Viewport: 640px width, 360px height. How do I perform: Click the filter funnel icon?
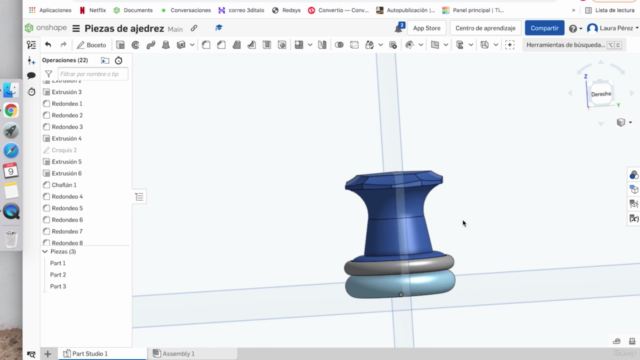point(49,74)
